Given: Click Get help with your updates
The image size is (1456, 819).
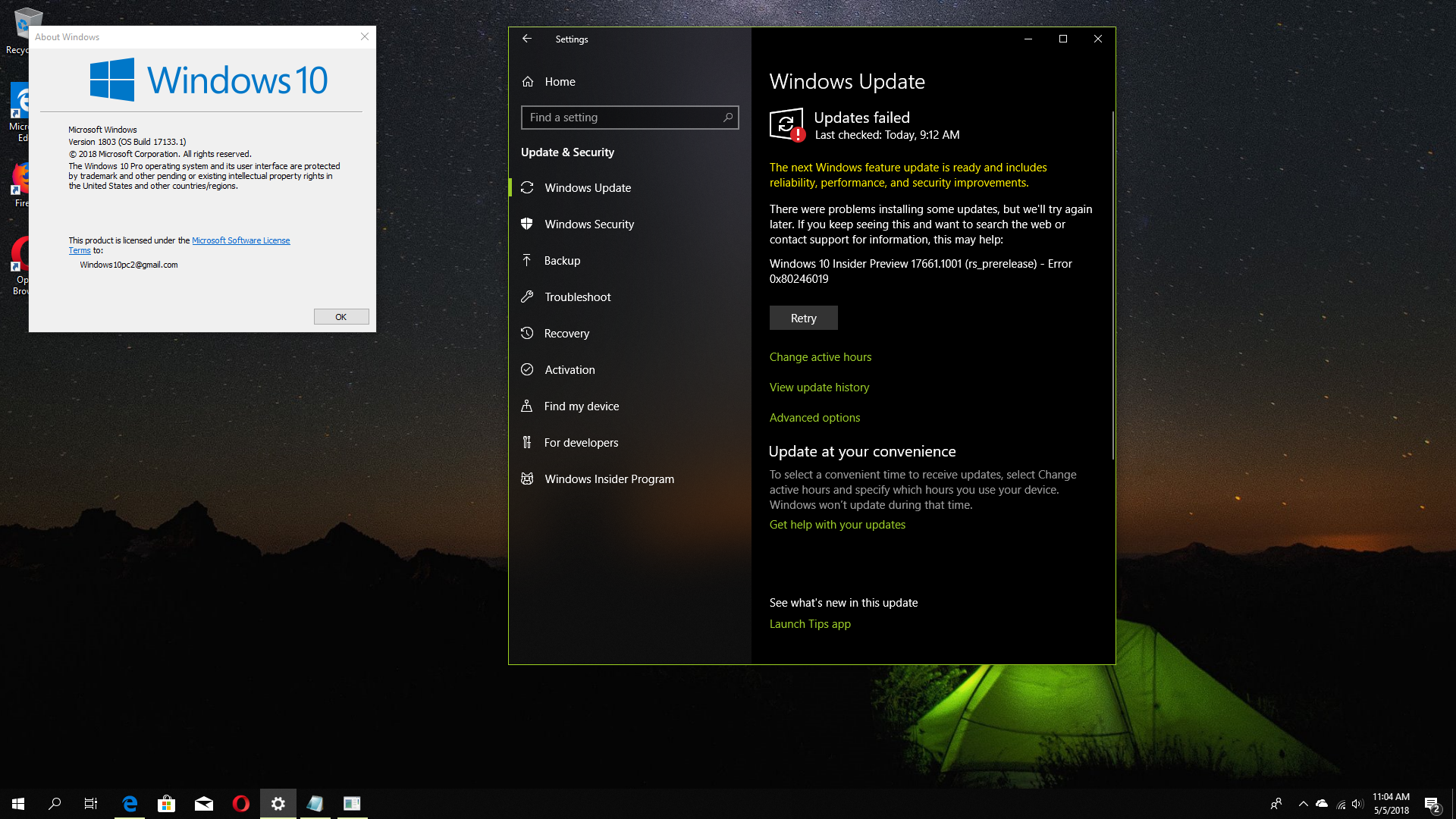Looking at the screenshot, I should click(x=837, y=524).
